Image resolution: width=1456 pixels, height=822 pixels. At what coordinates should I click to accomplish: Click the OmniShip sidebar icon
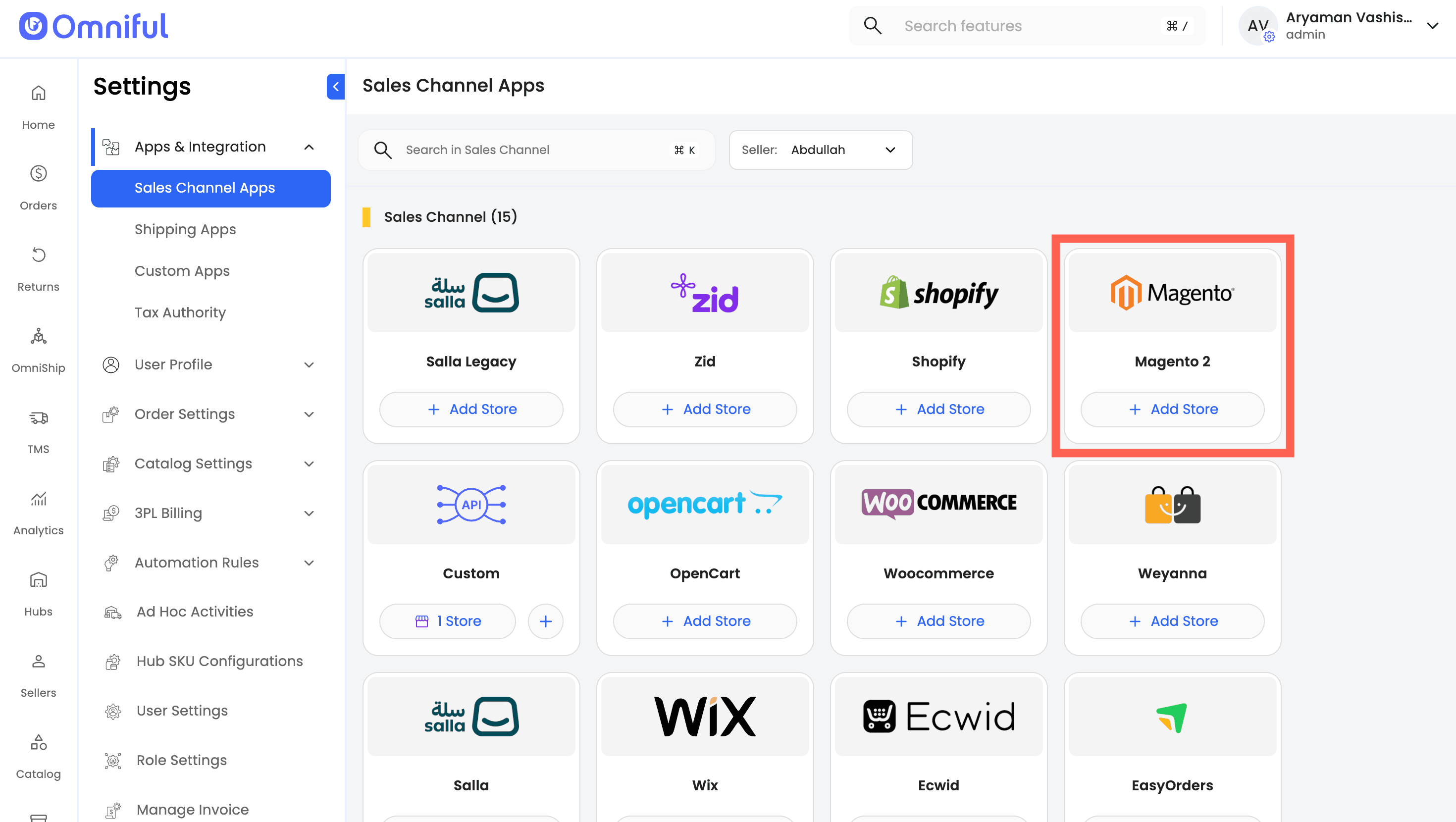point(38,336)
